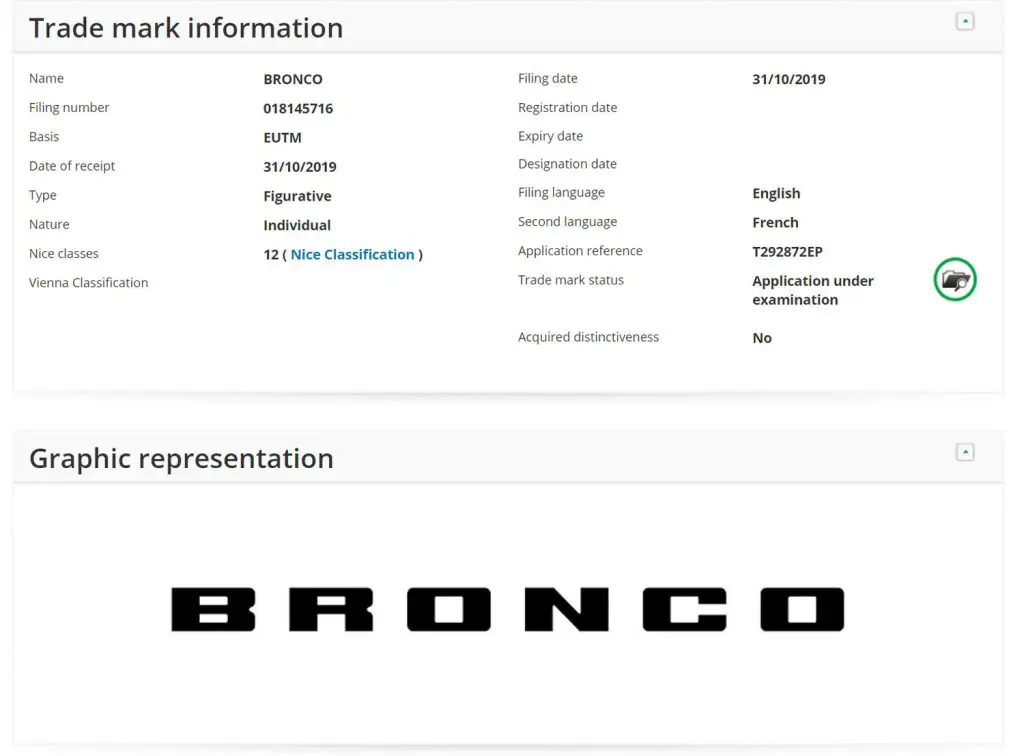The height and width of the screenshot is (756, 1024).
Task: Click the Acquired distinctiveness No value
Action: click(761, 338)
